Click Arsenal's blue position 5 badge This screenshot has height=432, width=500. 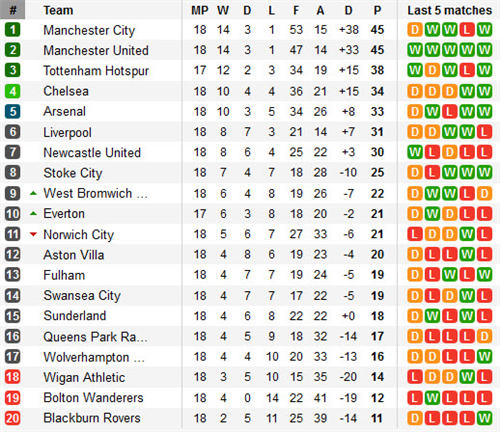click(x=13, y=111)
